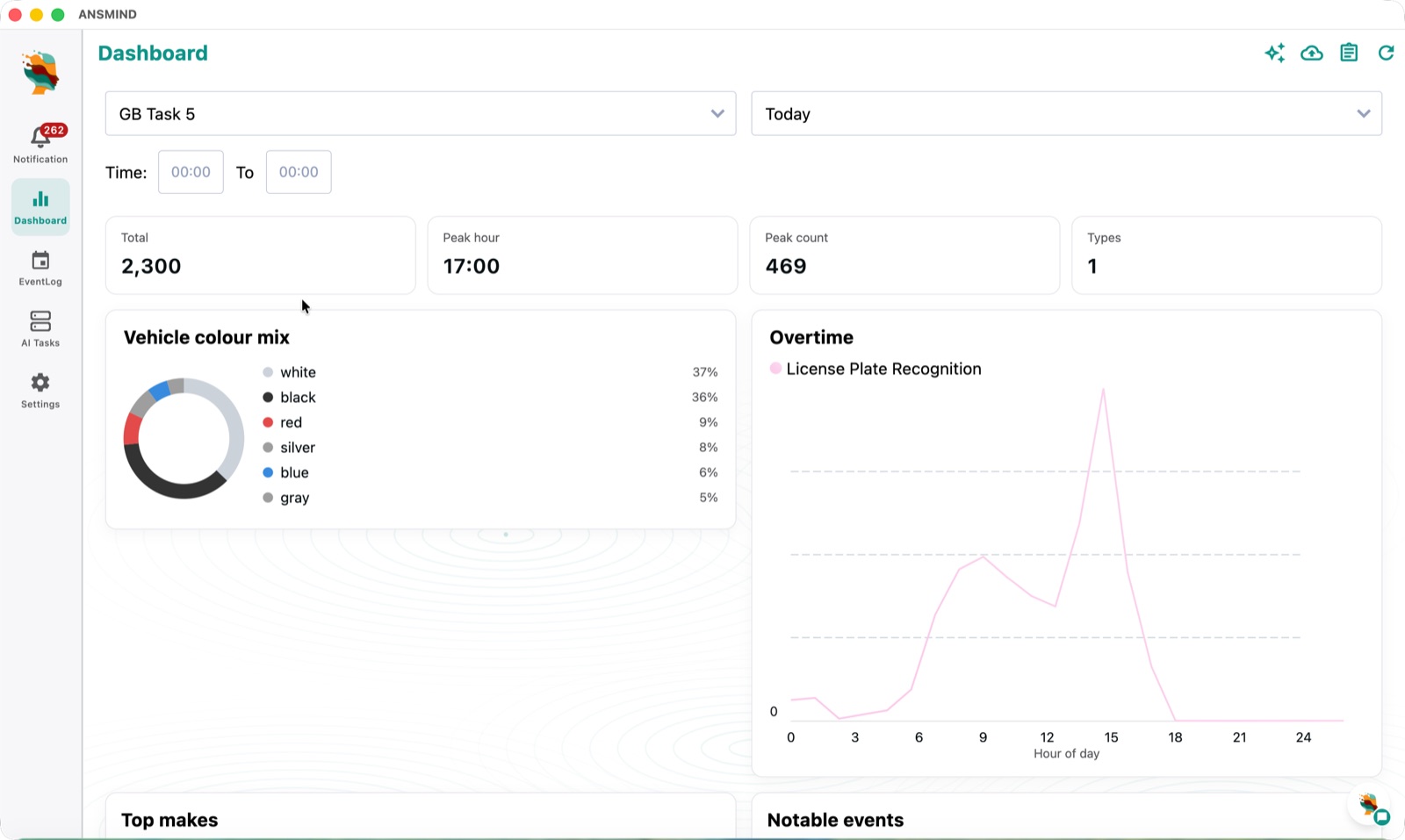Image resolution: width=1405 pixels, height=840 pixels.
Task: Open the Today date range dropdown
Action: (x=1066, y=114)
